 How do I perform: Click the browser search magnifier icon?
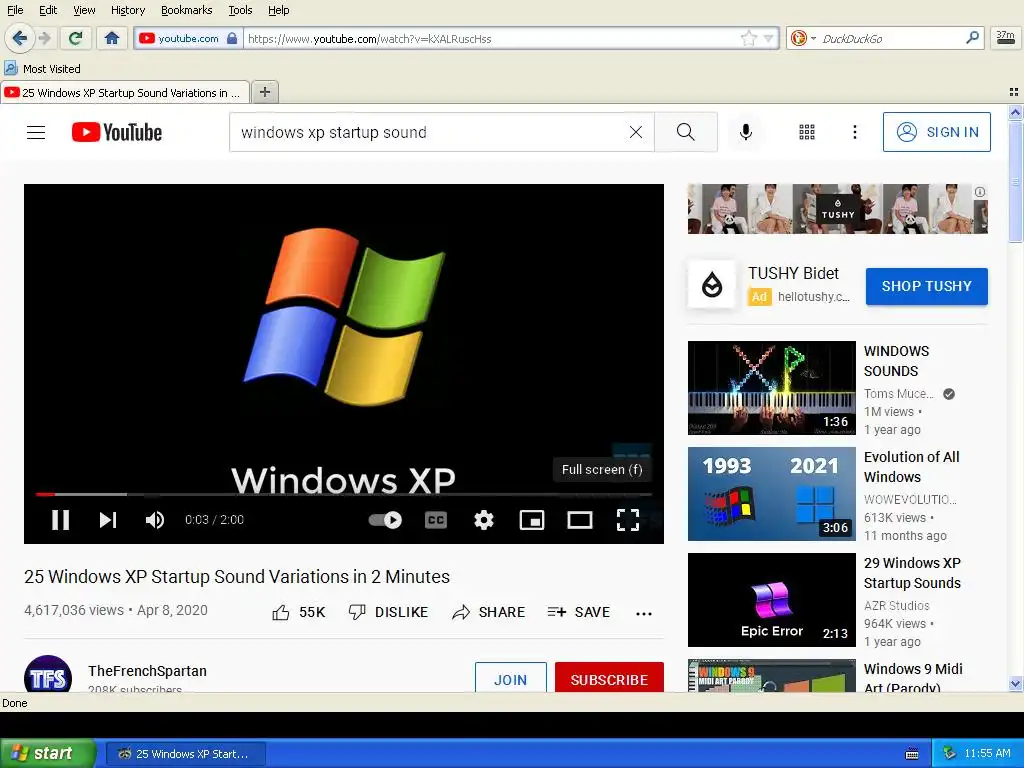[x=972, y=38]
